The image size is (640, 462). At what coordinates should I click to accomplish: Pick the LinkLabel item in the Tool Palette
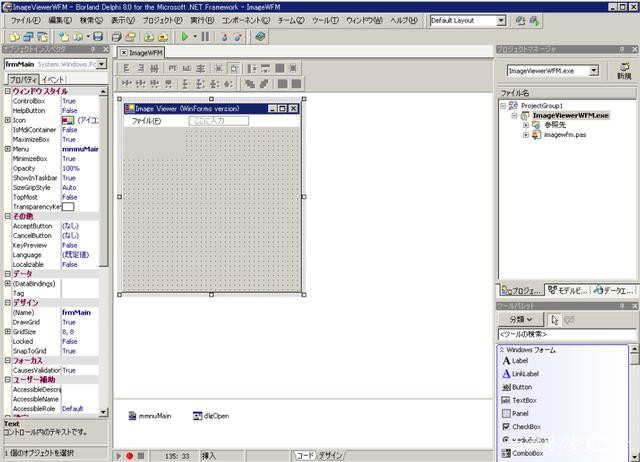[520, 374]
